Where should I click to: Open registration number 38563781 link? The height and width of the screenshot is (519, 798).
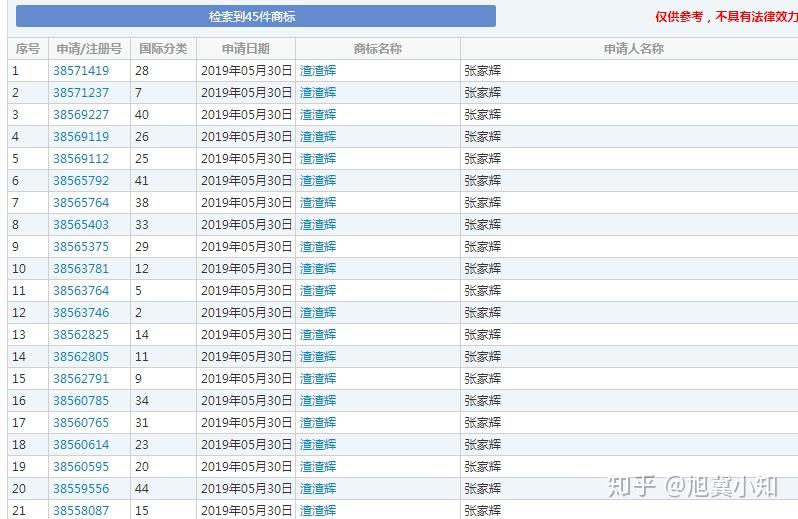coord(81,269)
